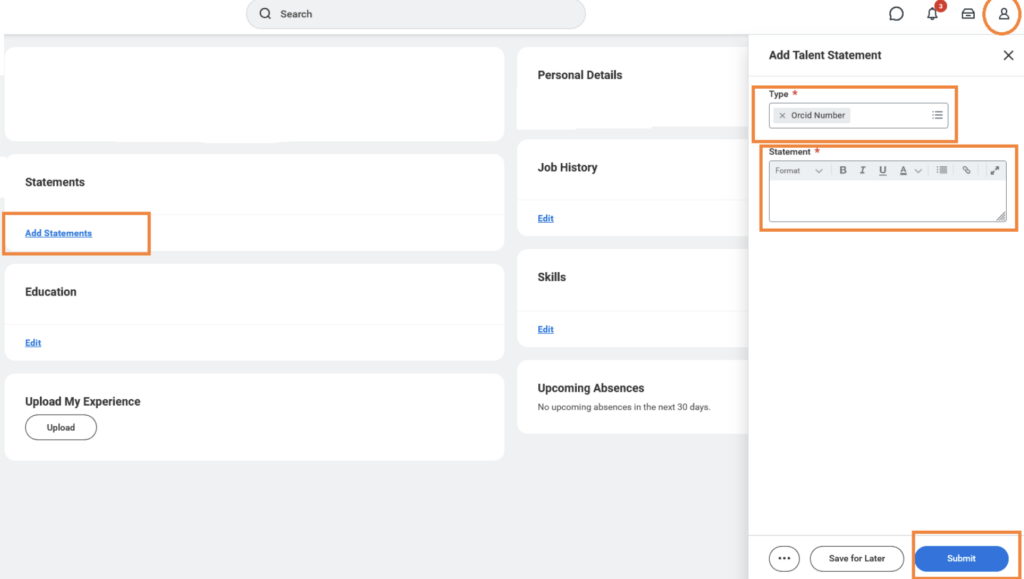Choose the text color button
Viewport: 1024px width, 579px height.
(x=903, y=171)
